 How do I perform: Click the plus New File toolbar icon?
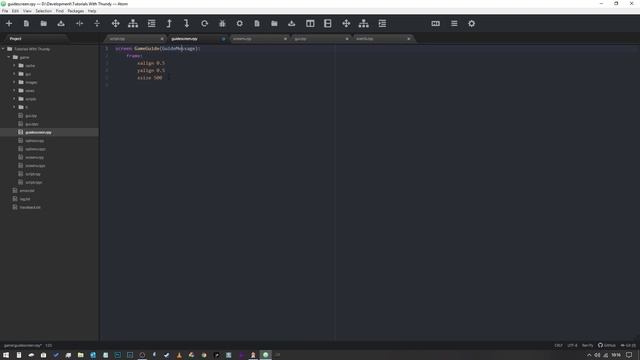[x=9, y=24]
